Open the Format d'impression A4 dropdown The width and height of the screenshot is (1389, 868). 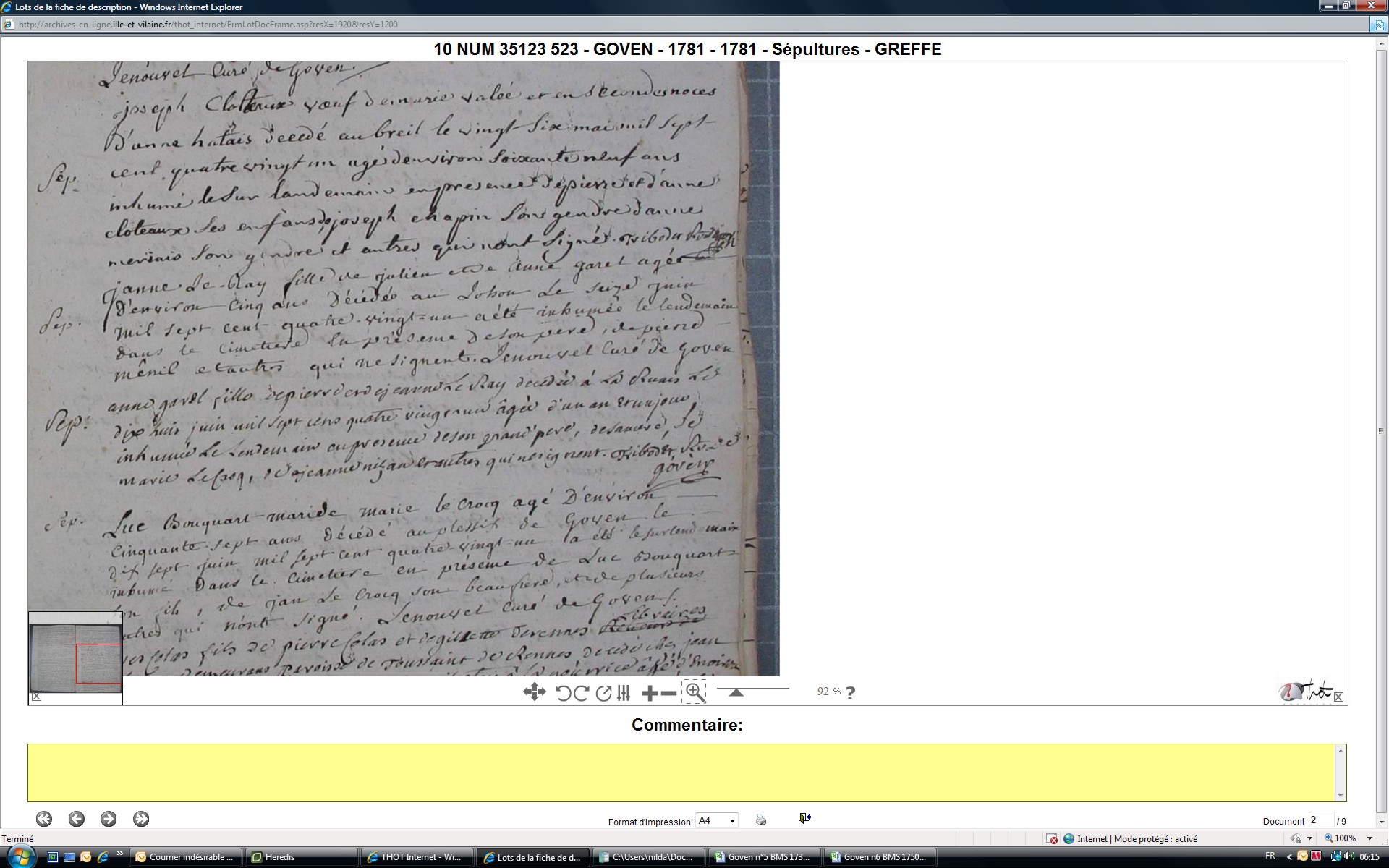[716, 820]
